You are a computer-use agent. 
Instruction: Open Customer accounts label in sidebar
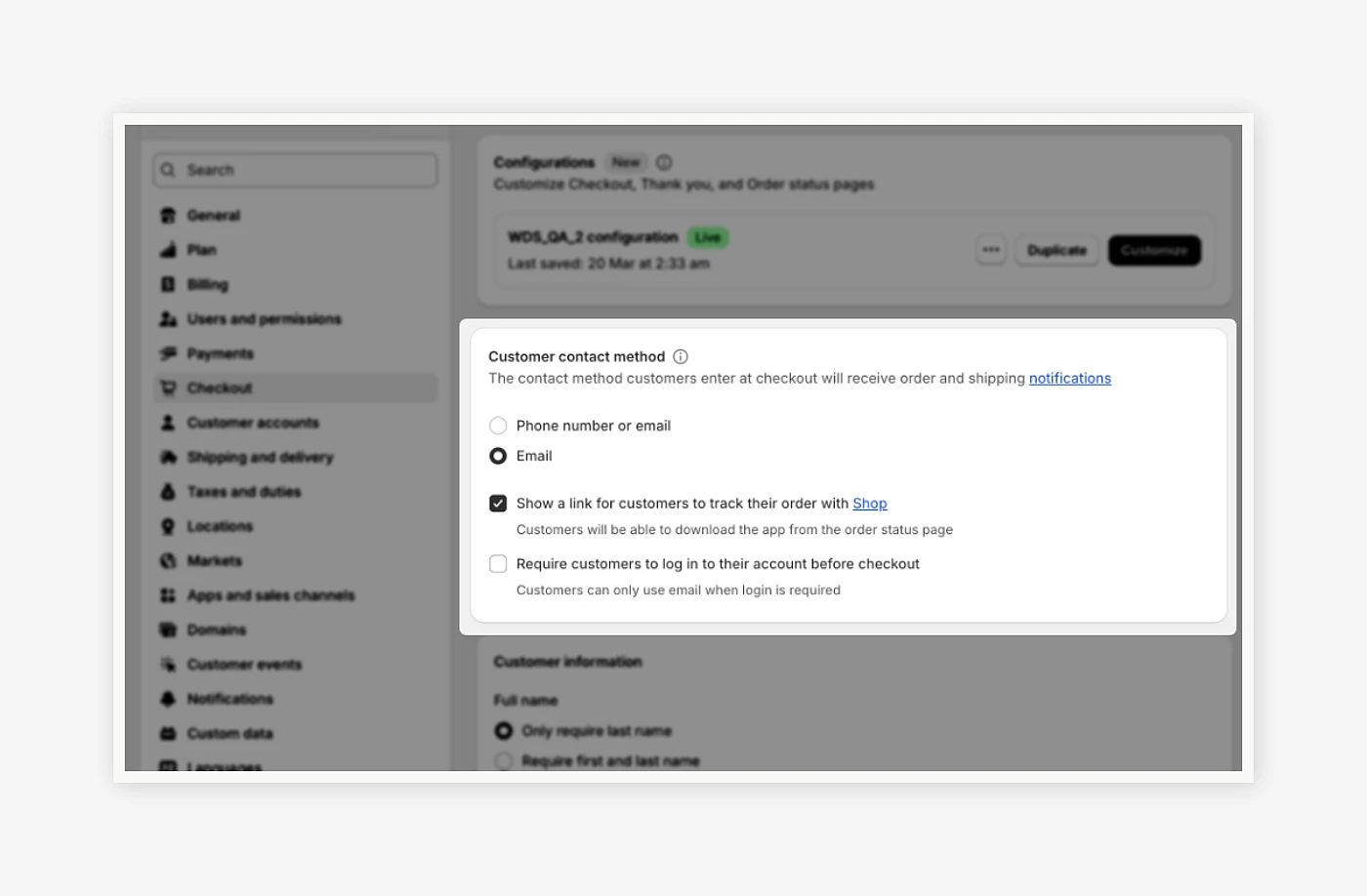[253, 423]
